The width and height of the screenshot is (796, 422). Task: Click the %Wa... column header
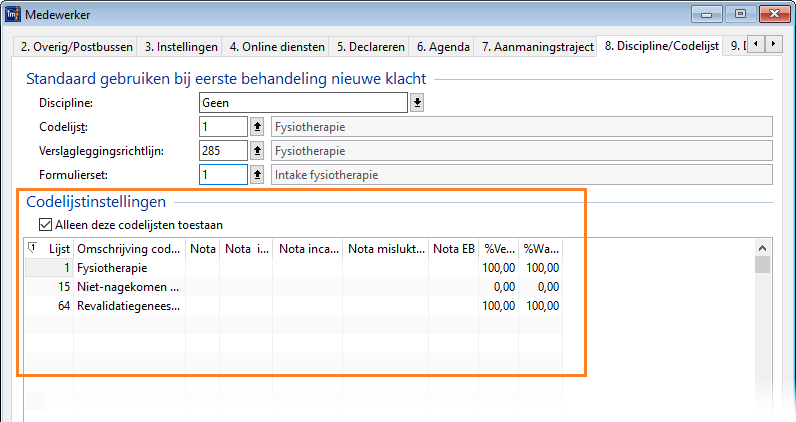tap(541, 249)
